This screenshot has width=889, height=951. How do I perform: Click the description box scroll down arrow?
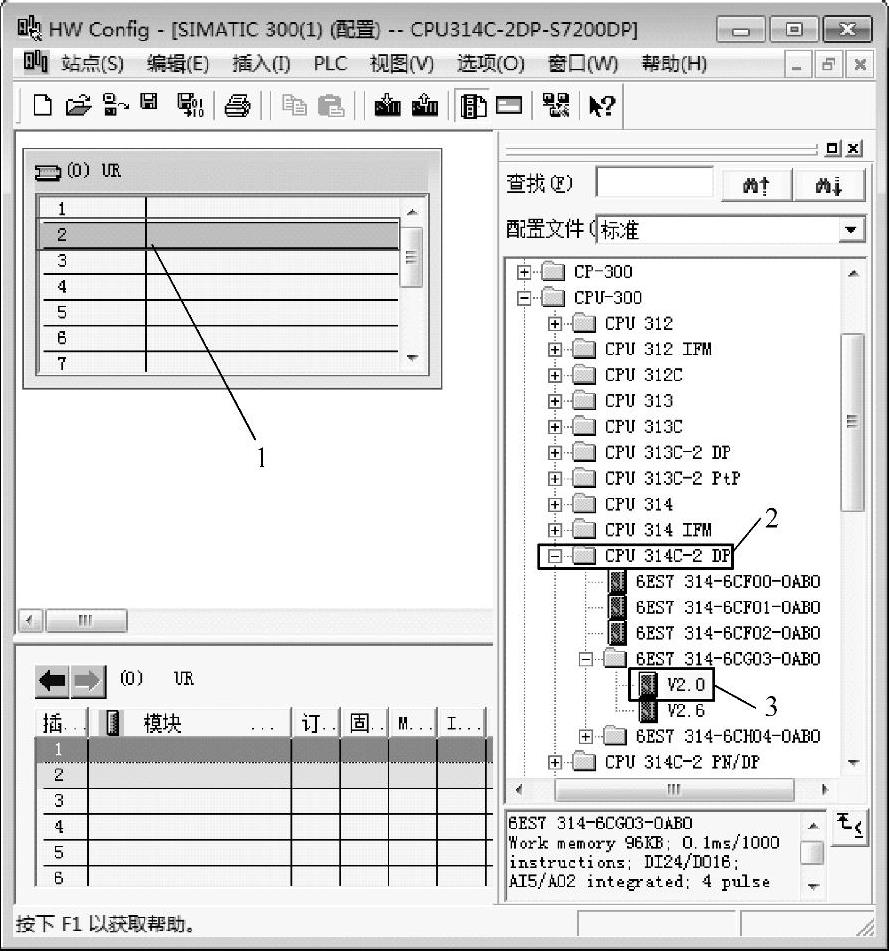813,886
